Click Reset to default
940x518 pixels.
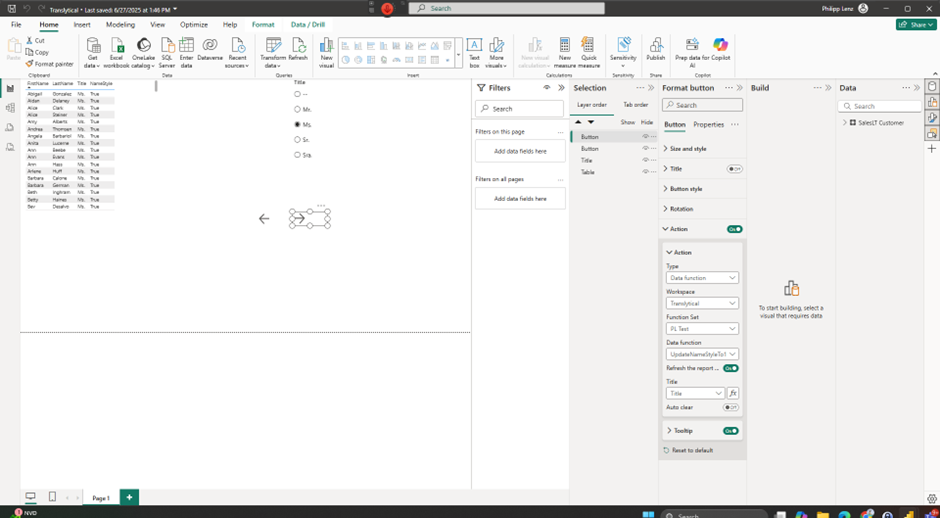pyautogui.click(x=692, y=450)
